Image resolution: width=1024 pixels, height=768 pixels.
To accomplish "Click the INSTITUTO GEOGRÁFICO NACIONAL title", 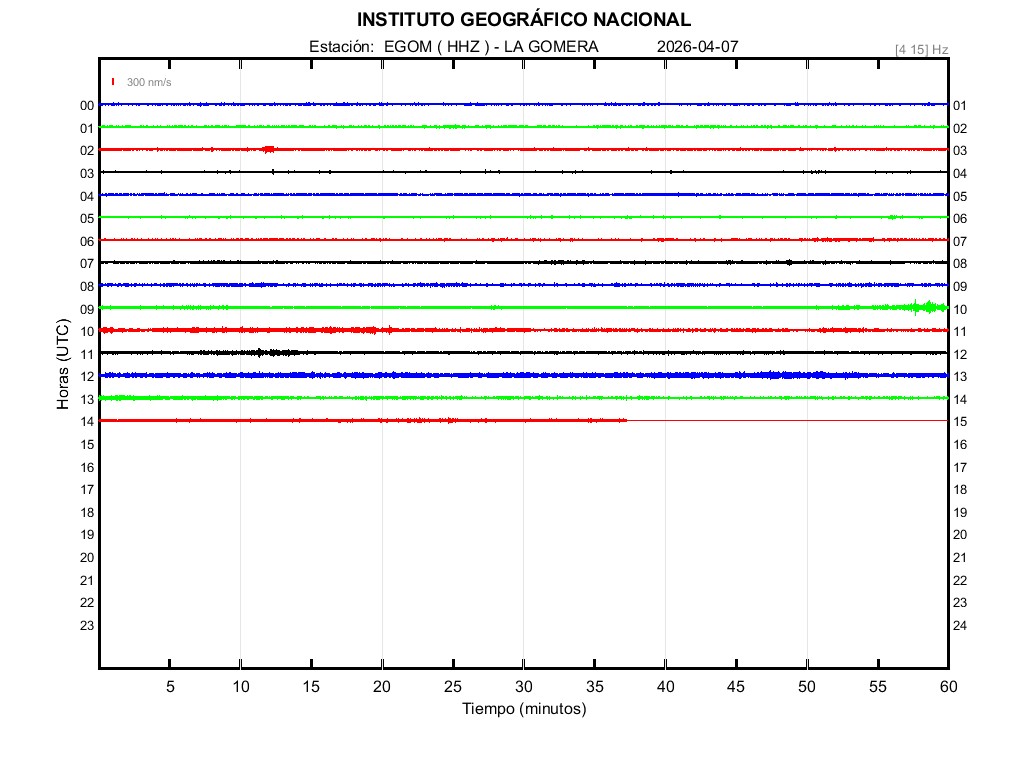I will click(x=523, y=20).
